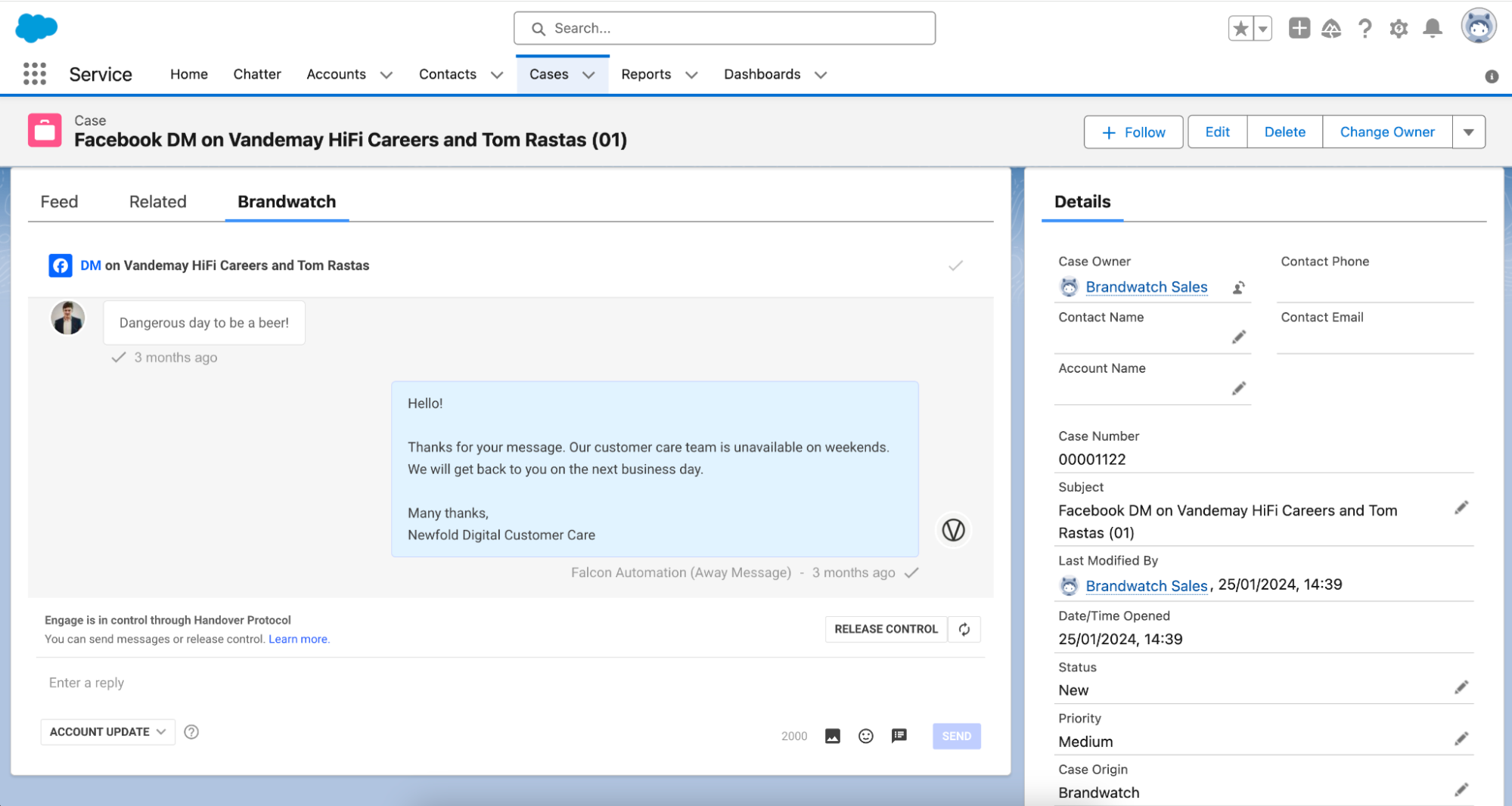Image resolution: width=1512 pixels, height=806 pixels.
Task: Click into the Enter a reply box
Action: coord(511,683)
